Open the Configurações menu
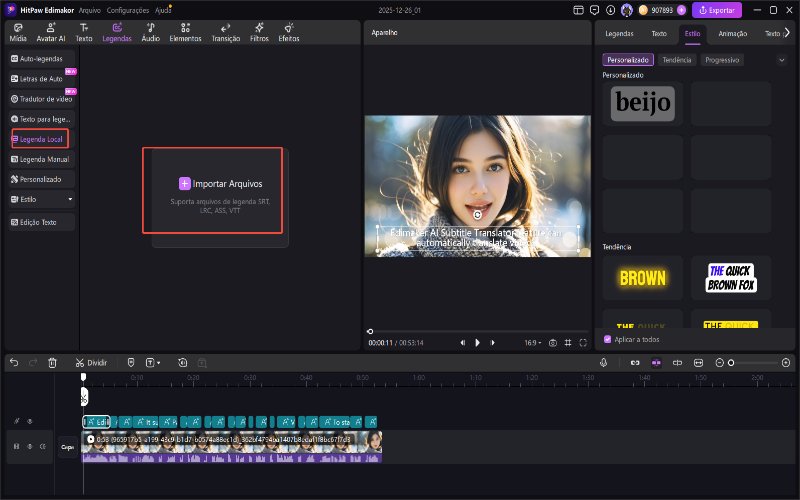The height and width of the screenshot is (500, 800). coord(127,9)
